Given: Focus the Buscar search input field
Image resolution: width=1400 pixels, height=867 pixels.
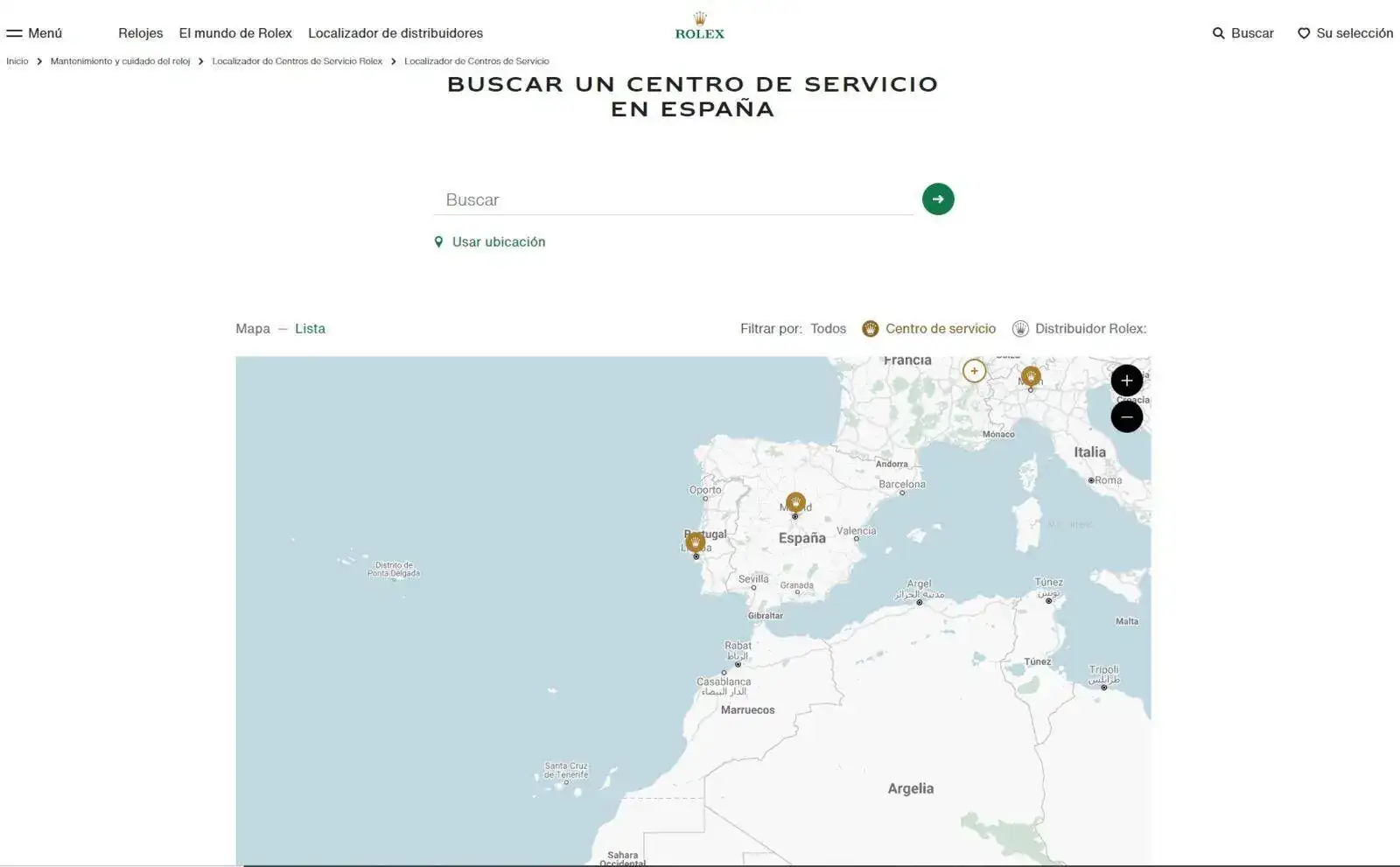Looking at the screenshot, I should pyautogui.click(x=674, y=199).
